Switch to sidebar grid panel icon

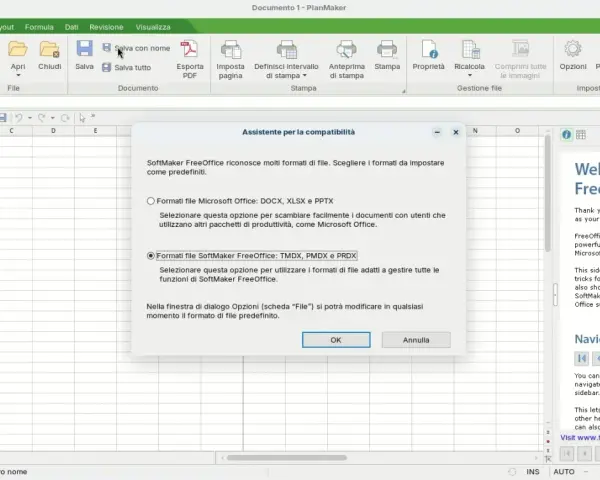(581, 134)
